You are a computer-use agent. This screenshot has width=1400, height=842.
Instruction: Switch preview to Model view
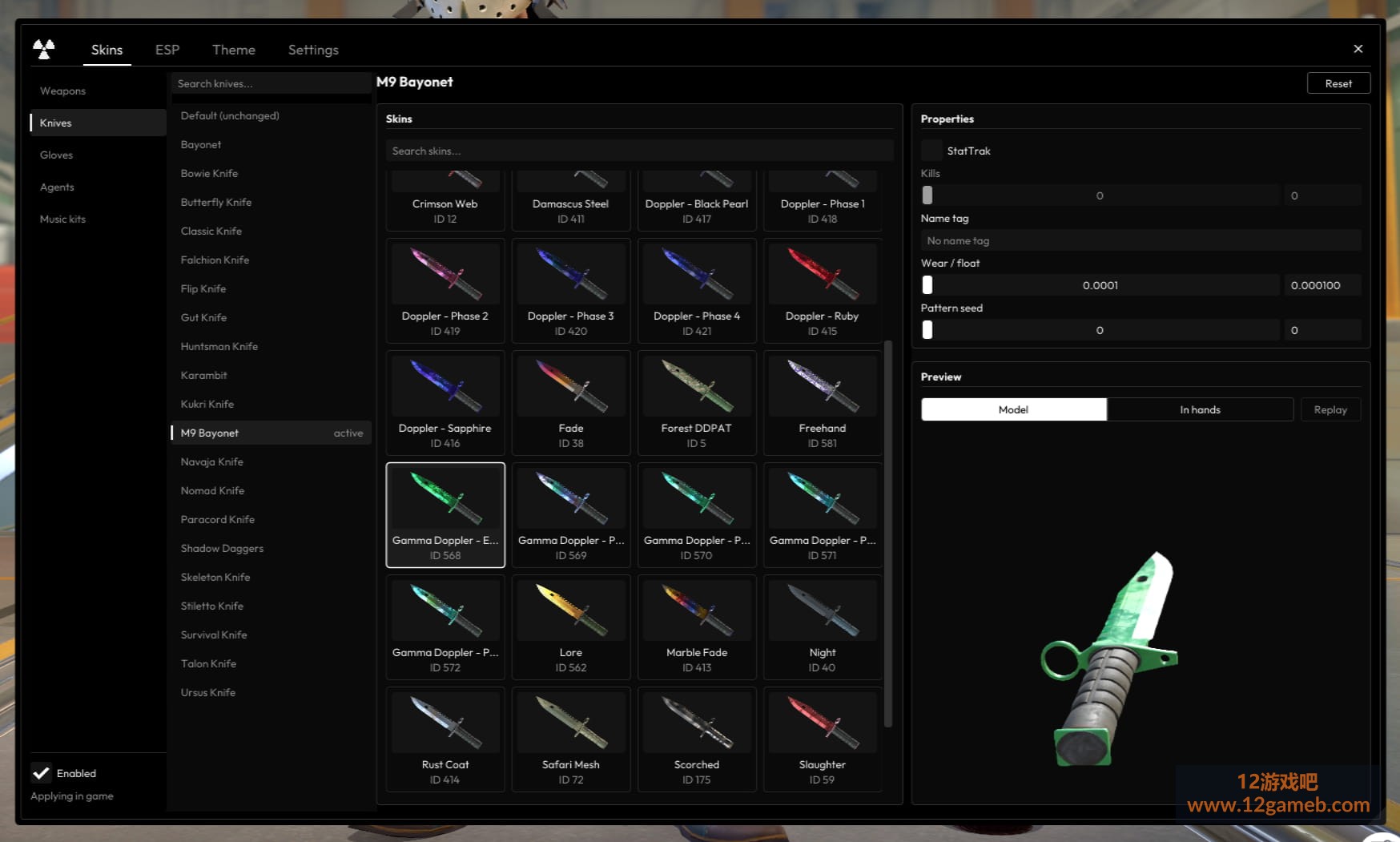[1014, 409]
